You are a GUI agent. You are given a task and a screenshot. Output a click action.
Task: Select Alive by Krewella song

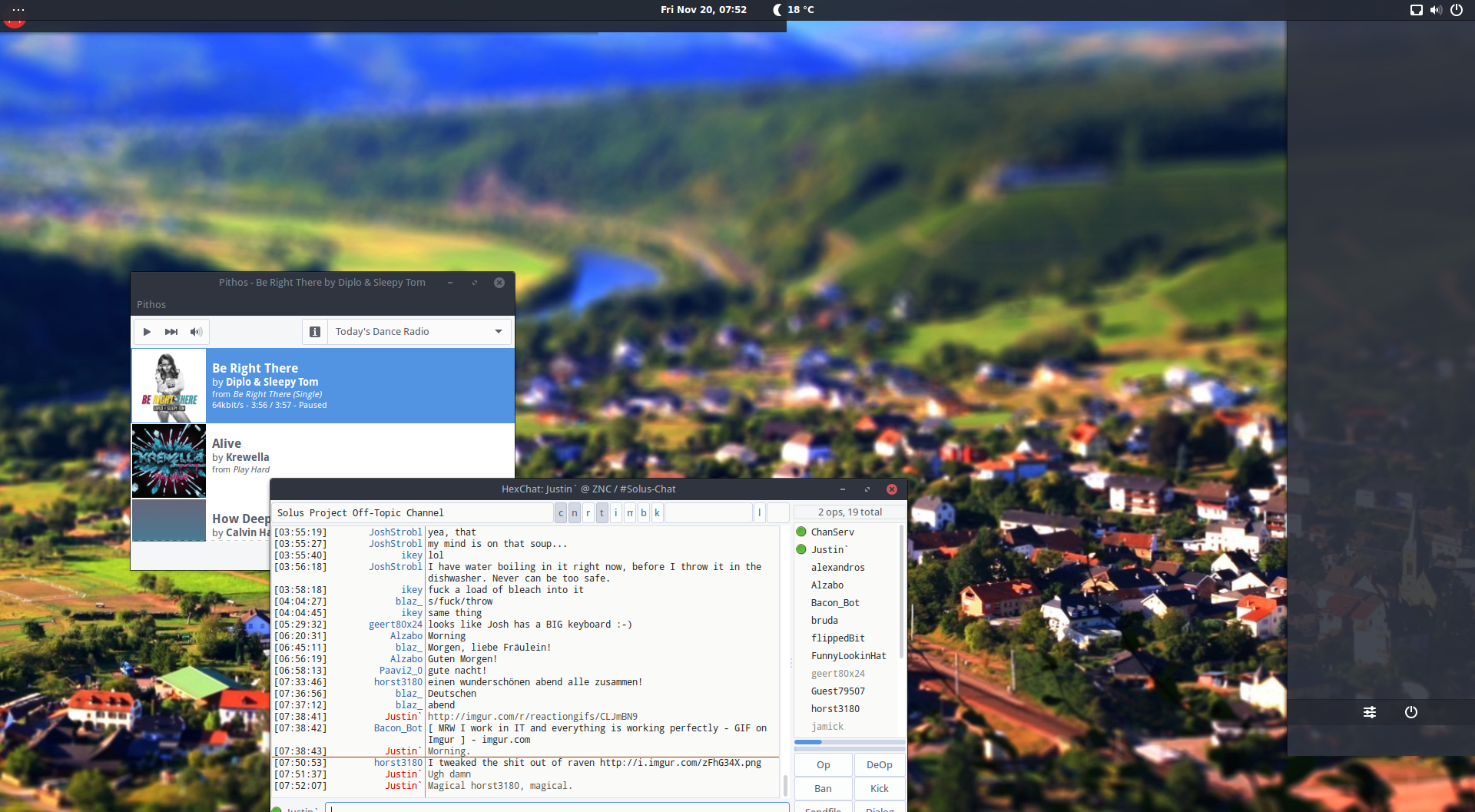tap(323, 461)
